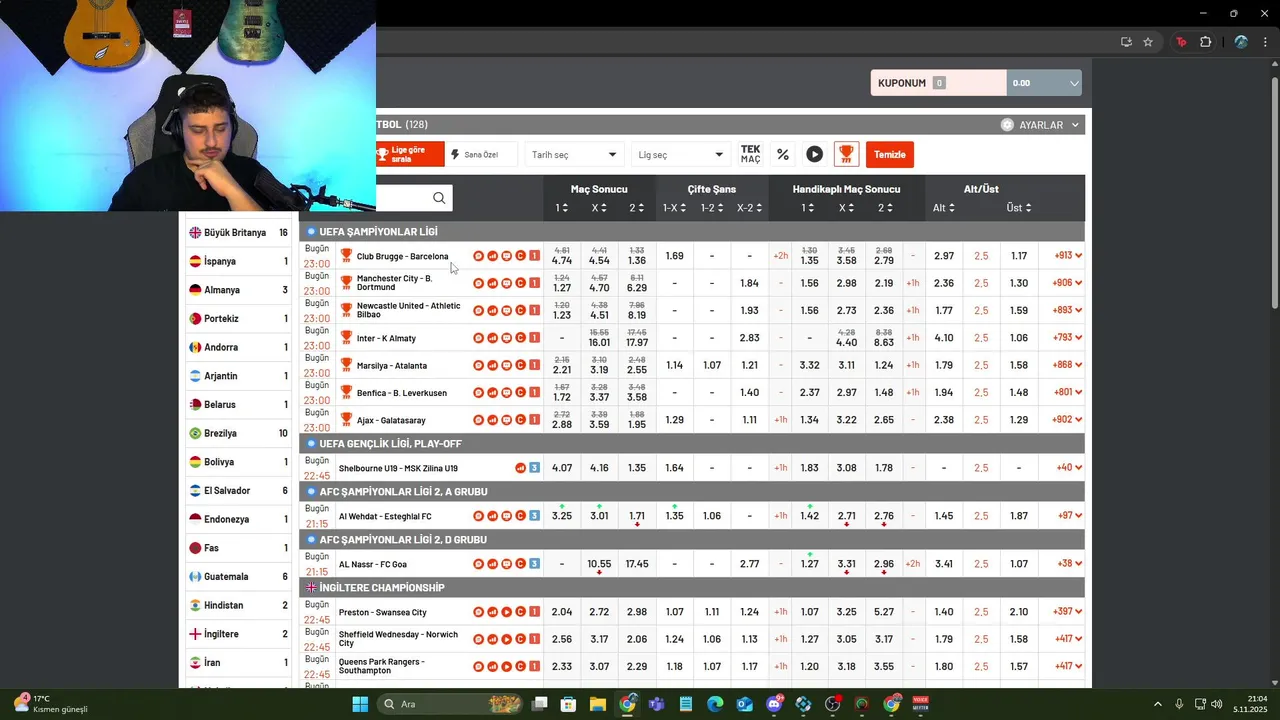
Task: Open Brezilya in country list
Action: [x=238, y=433]
